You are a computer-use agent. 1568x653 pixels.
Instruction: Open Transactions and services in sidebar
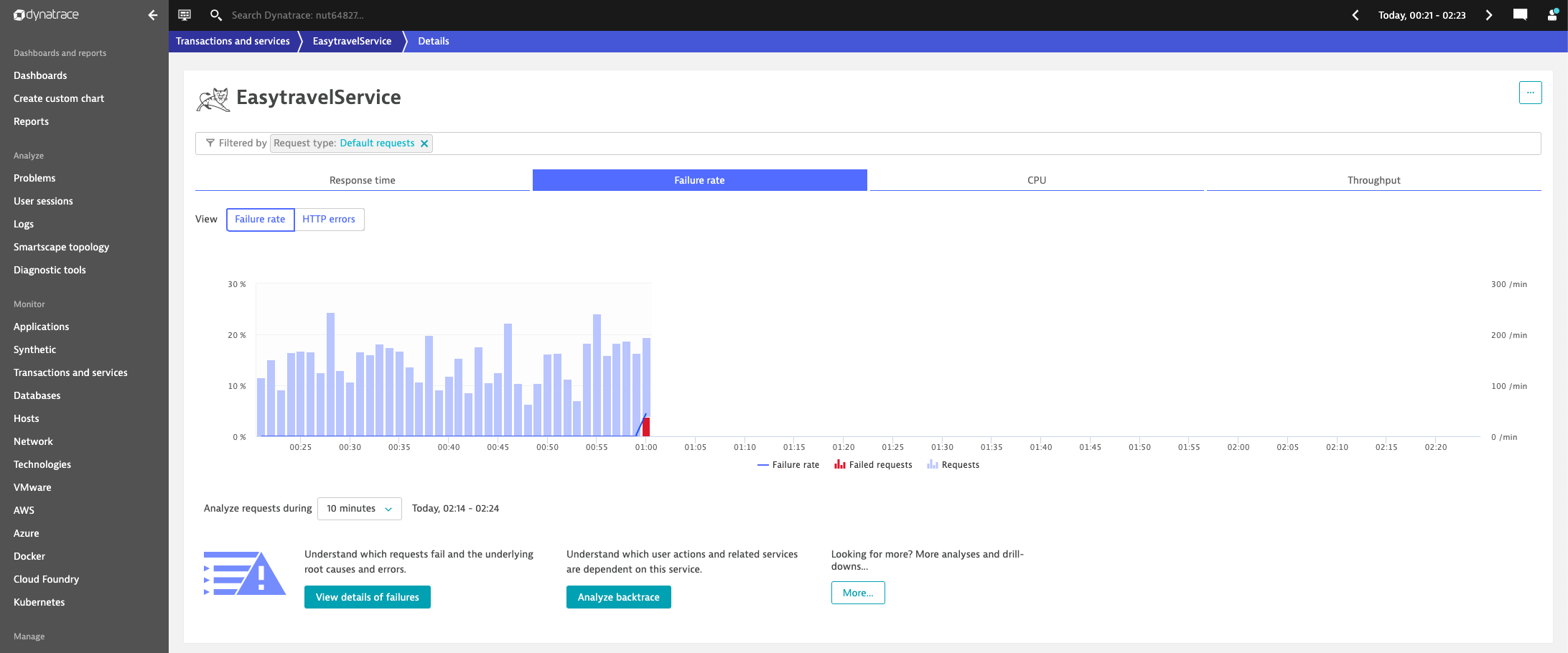point(70,372)
